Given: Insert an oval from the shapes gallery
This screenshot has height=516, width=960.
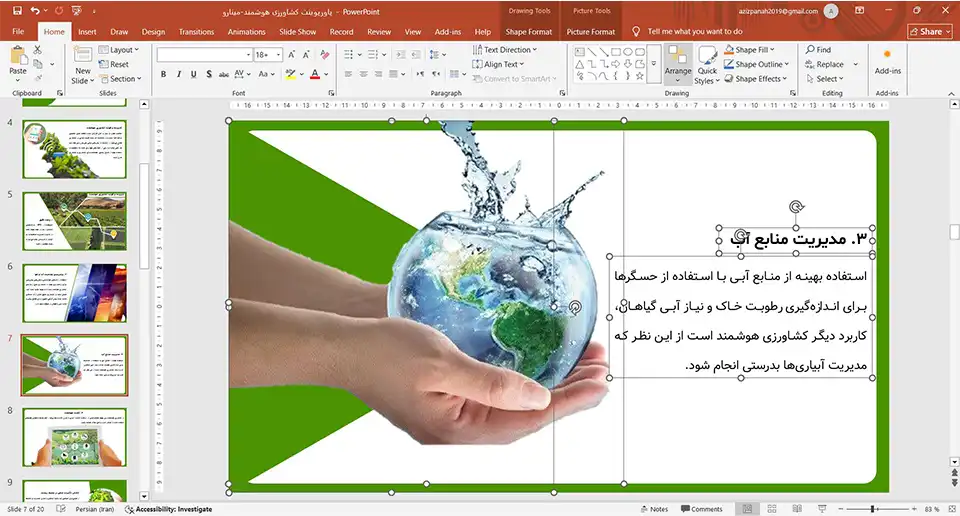Looking at the screenshot, I should [x=628, y=52].
